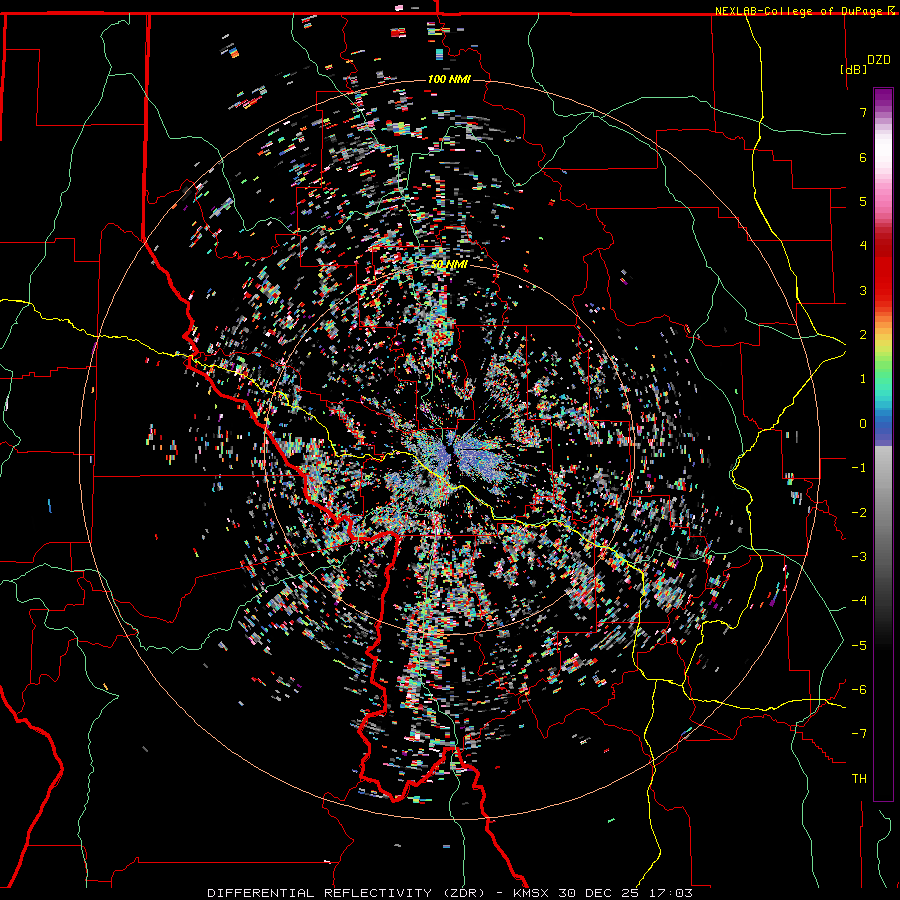Click the 2 value on color scale
The width and height of the screenshot is (900, 900).
[863, 335]
